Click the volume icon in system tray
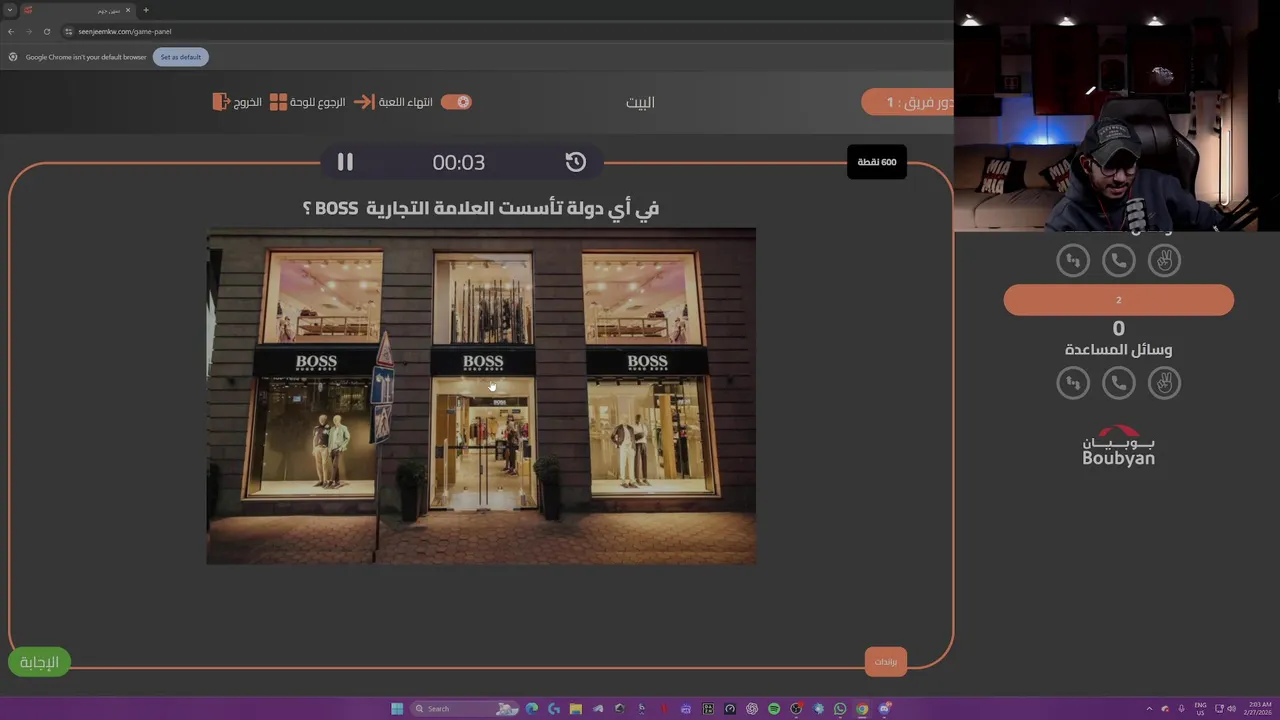 pyautogui.click(x=1231, y=709)
